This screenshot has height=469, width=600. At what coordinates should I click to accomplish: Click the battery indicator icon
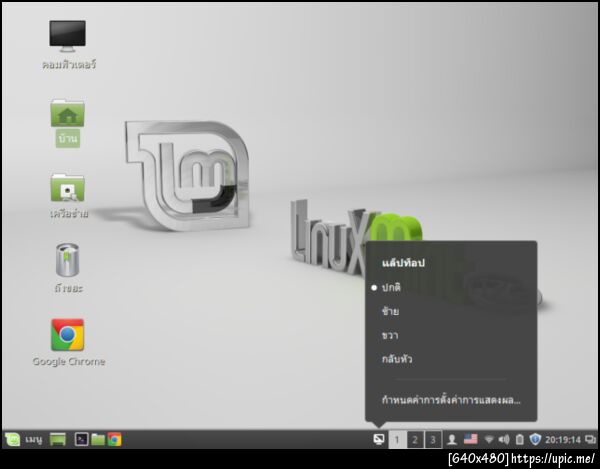tap(519, 440)
